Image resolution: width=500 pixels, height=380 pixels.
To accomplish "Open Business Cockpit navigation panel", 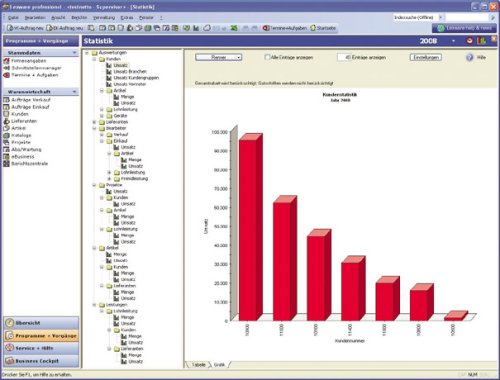I will click(41, 361).
